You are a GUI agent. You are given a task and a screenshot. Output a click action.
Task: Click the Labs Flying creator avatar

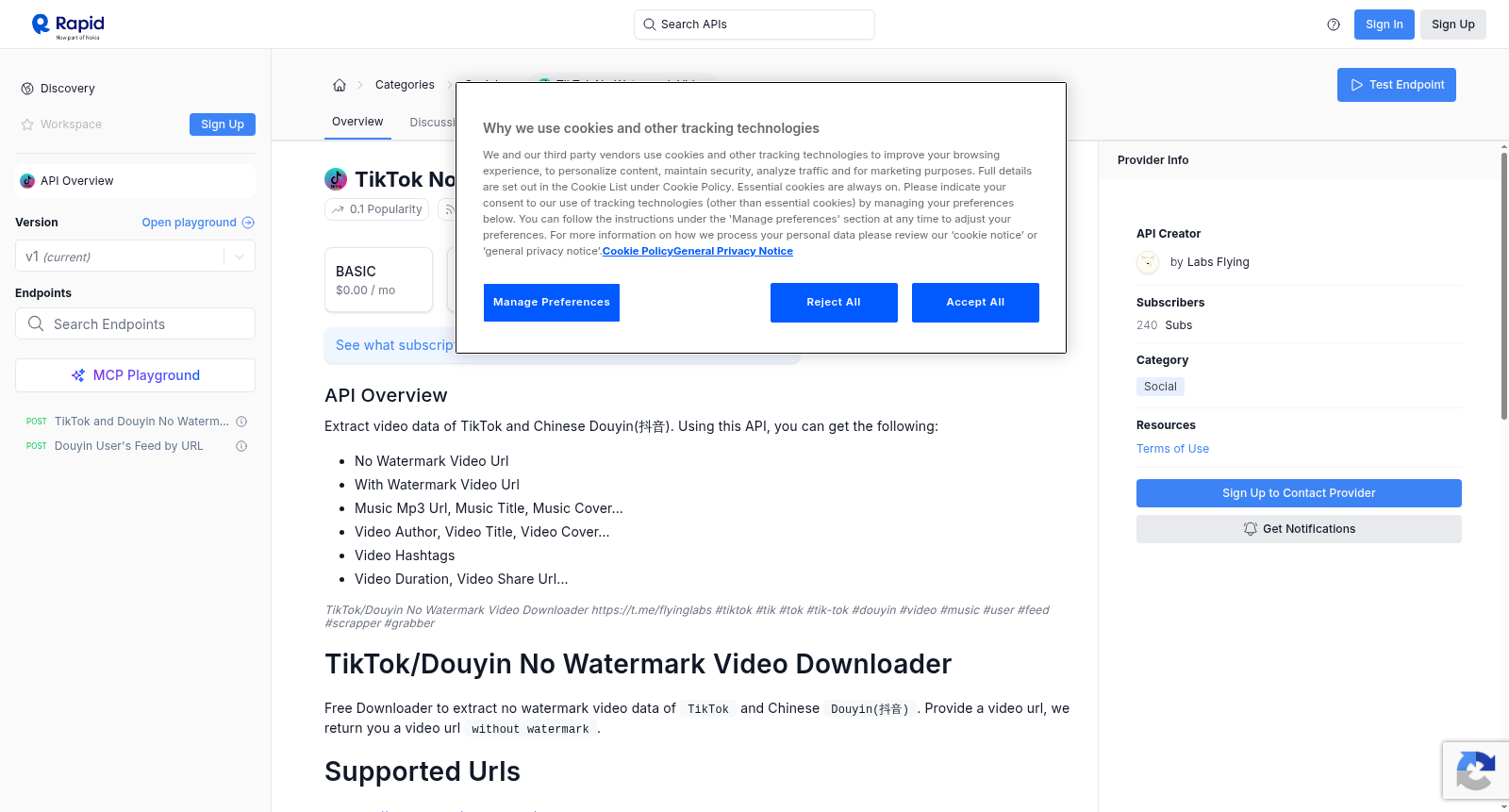[1148, 262]
